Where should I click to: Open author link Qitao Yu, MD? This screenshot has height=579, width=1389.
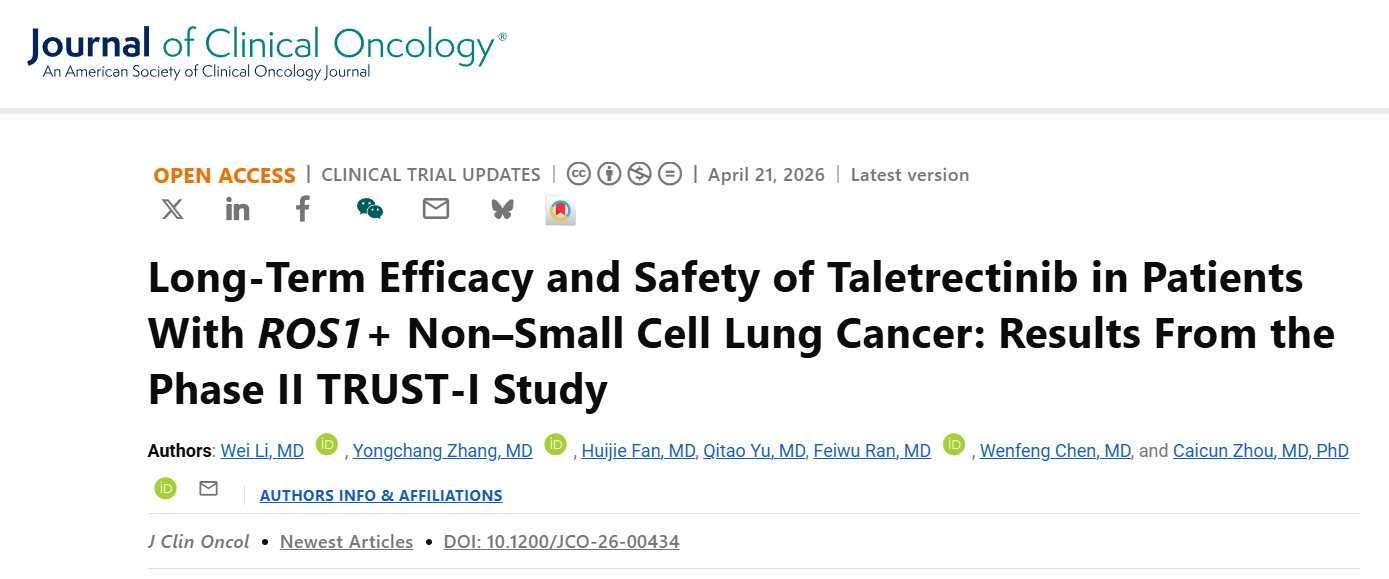pyautogui.click(x=754, y=451)
